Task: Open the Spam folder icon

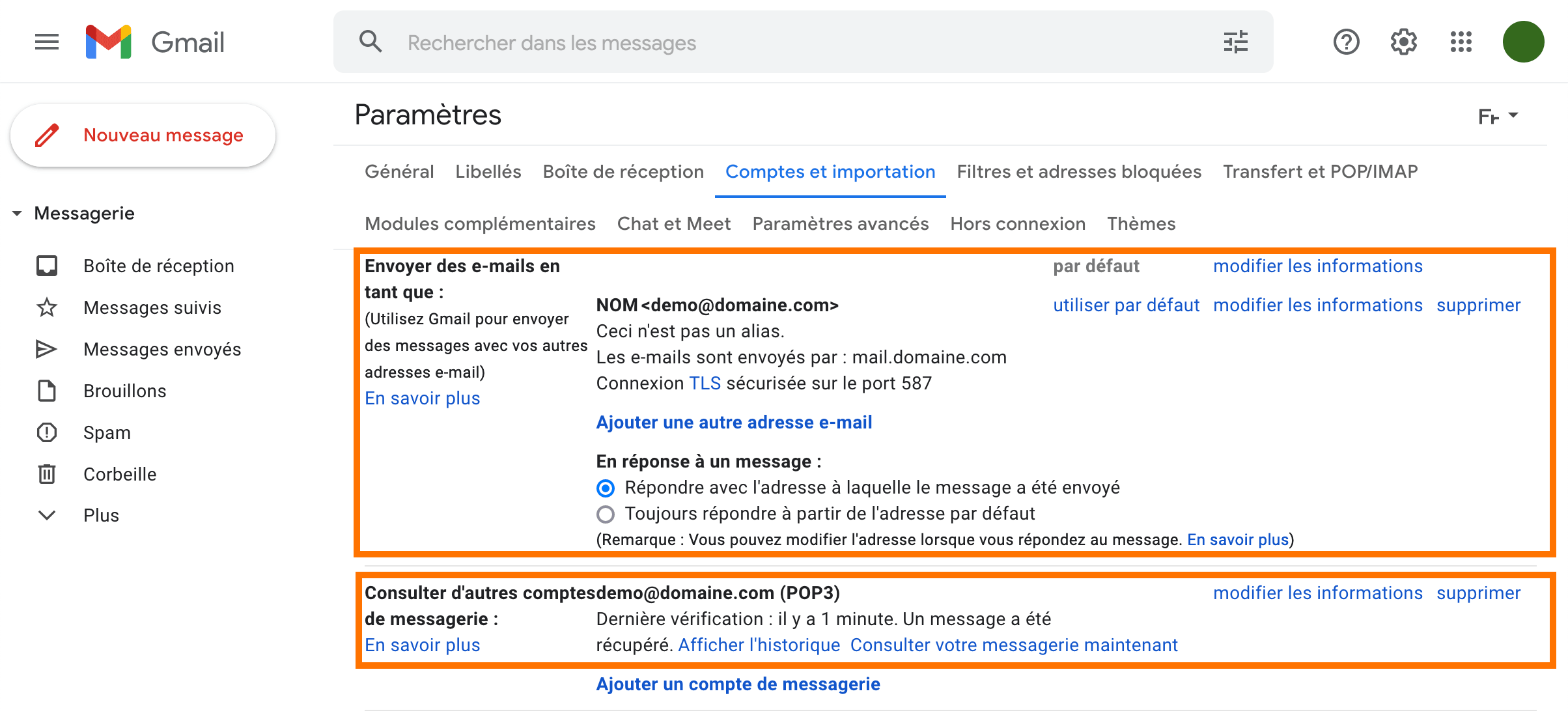Action: pos(47,432)
